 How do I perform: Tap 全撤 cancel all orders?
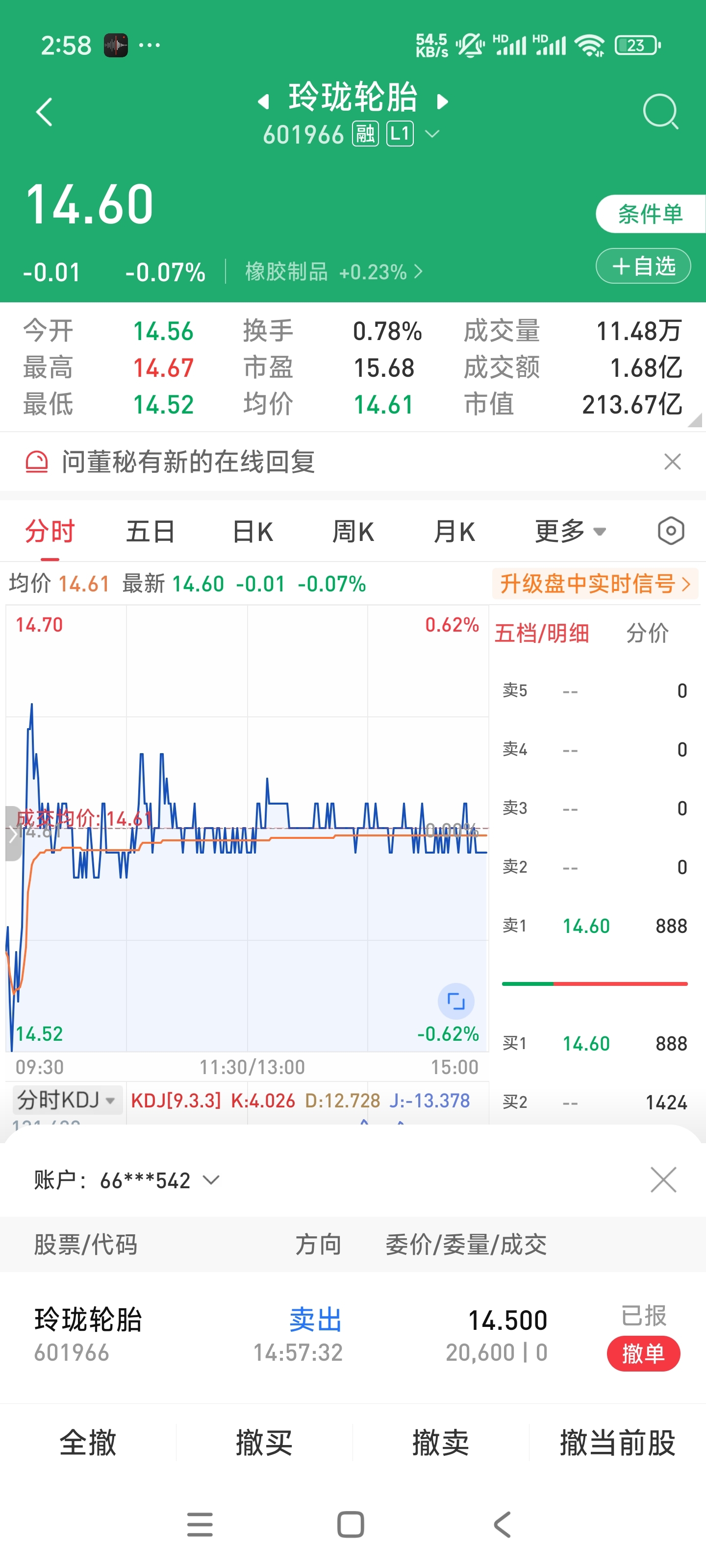(x=88, y=1443)
